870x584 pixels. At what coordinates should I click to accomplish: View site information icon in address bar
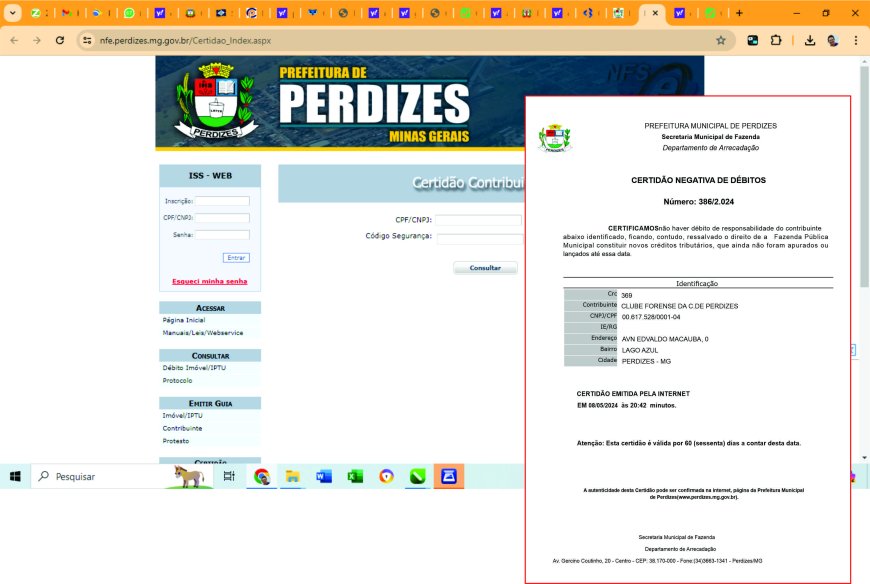(87, 40)
